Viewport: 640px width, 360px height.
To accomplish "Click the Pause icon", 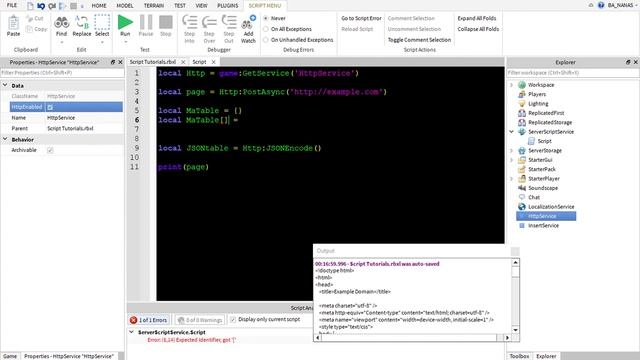I will tap(146, 22).
